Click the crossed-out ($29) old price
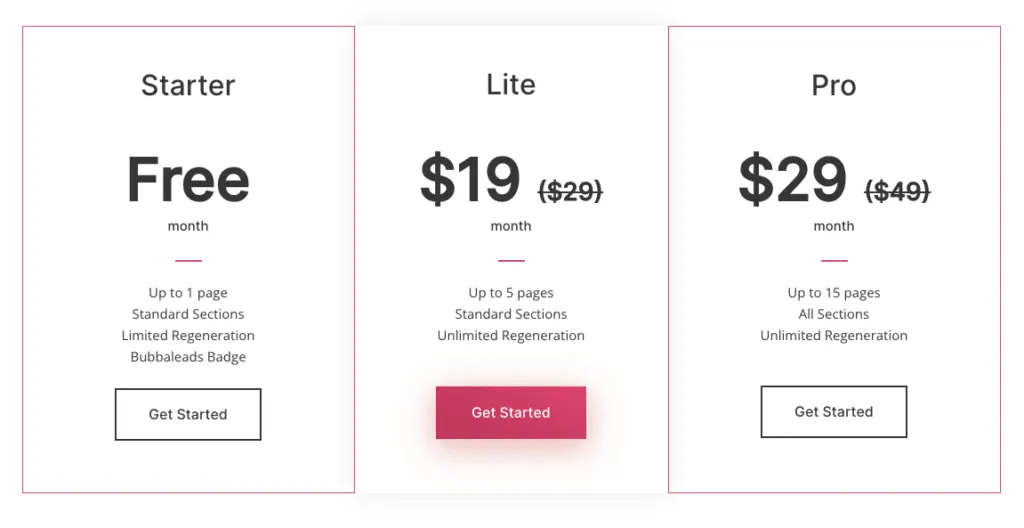 570,190
